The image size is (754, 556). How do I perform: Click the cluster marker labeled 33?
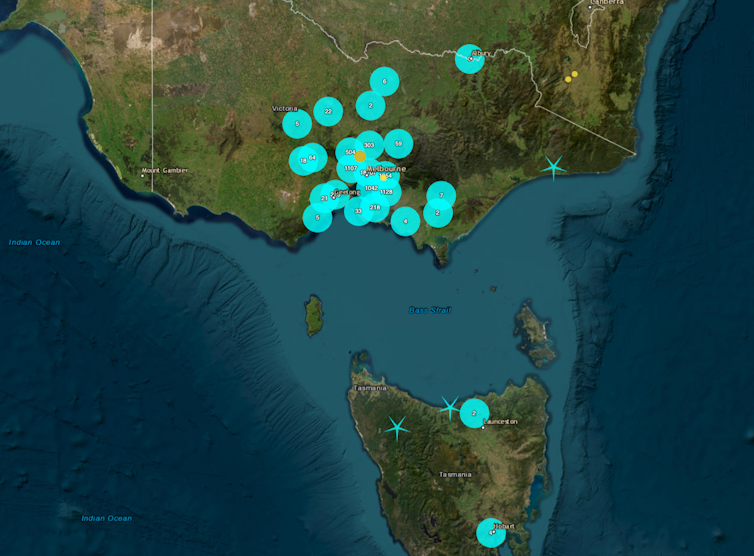click(x=358, y=211)
